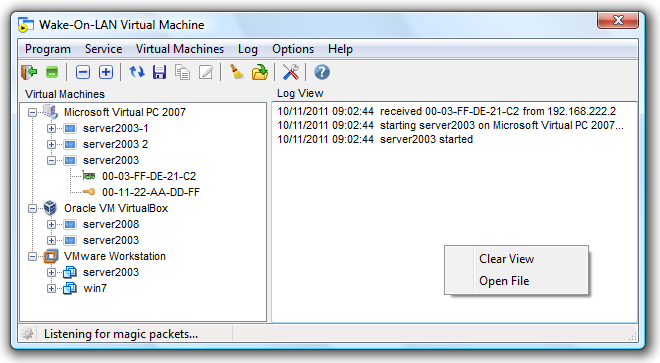Click the monitor icon of server2003 2
This screenshot has width=660, height=363.
pos(70,144)
